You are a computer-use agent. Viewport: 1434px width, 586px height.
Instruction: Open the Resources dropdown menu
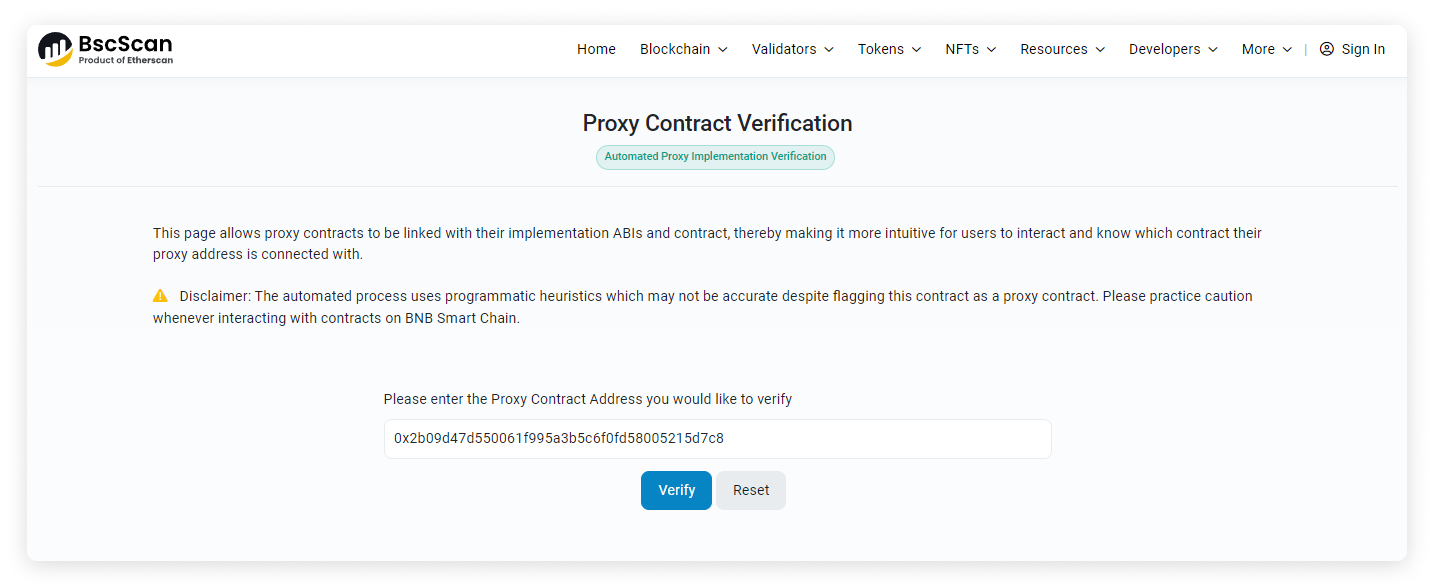coord(1062,49)
